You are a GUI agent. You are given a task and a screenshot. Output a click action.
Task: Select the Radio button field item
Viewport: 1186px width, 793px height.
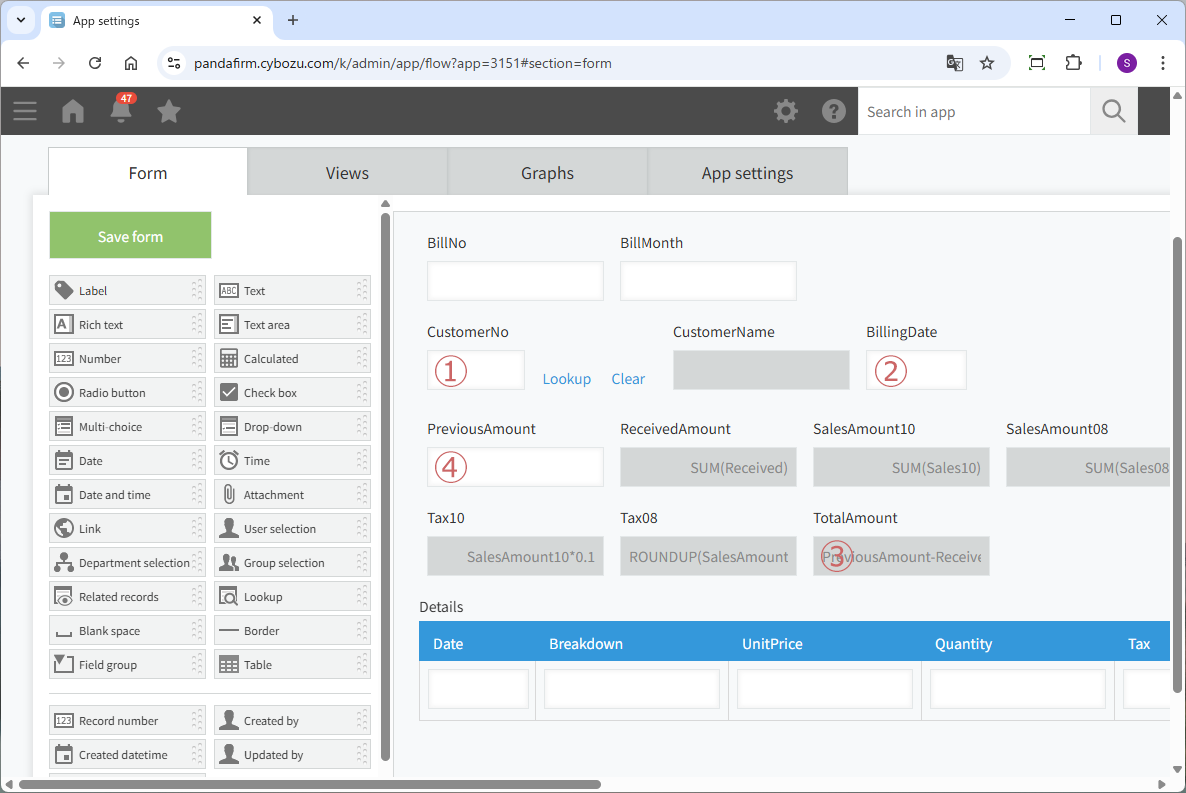pos(127,393)
